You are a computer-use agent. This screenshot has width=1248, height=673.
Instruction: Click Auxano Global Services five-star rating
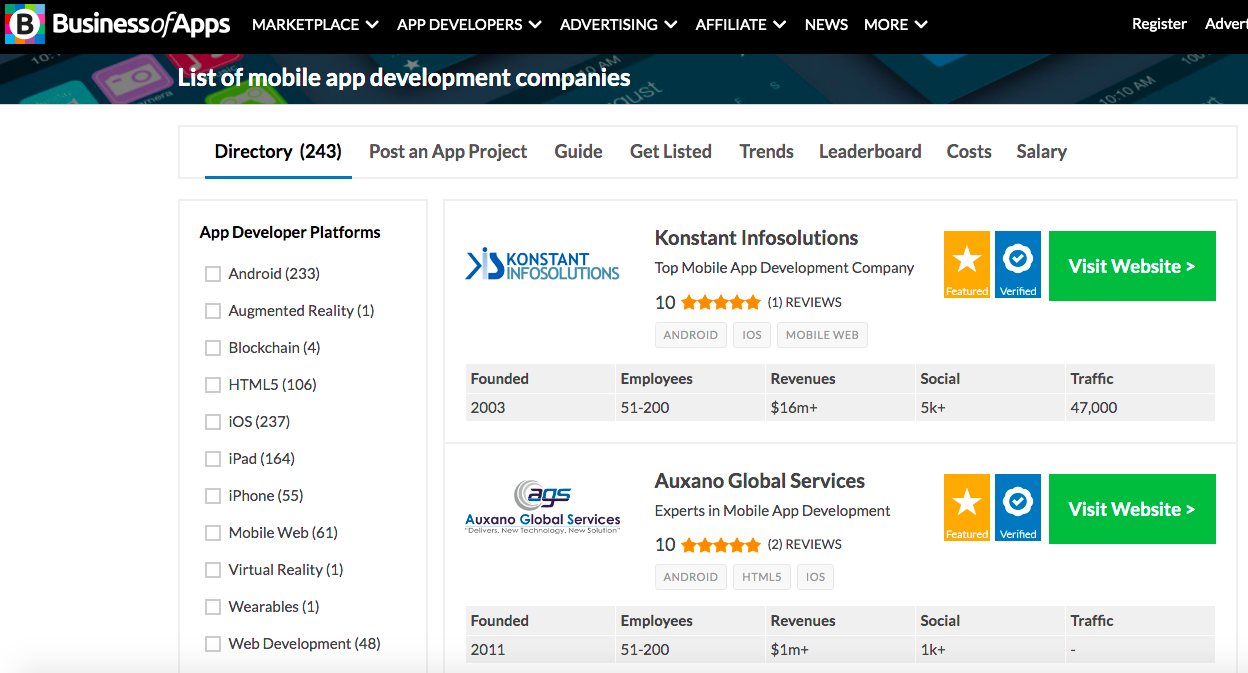[x=721, y=545]
